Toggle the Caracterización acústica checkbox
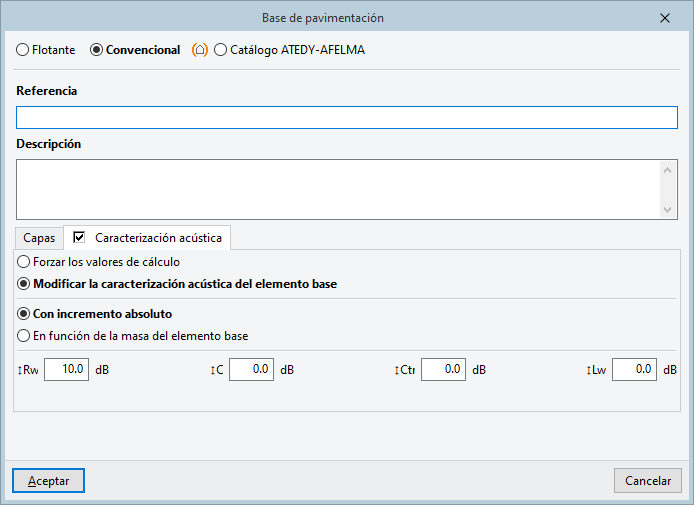 [x=80, y=238]
